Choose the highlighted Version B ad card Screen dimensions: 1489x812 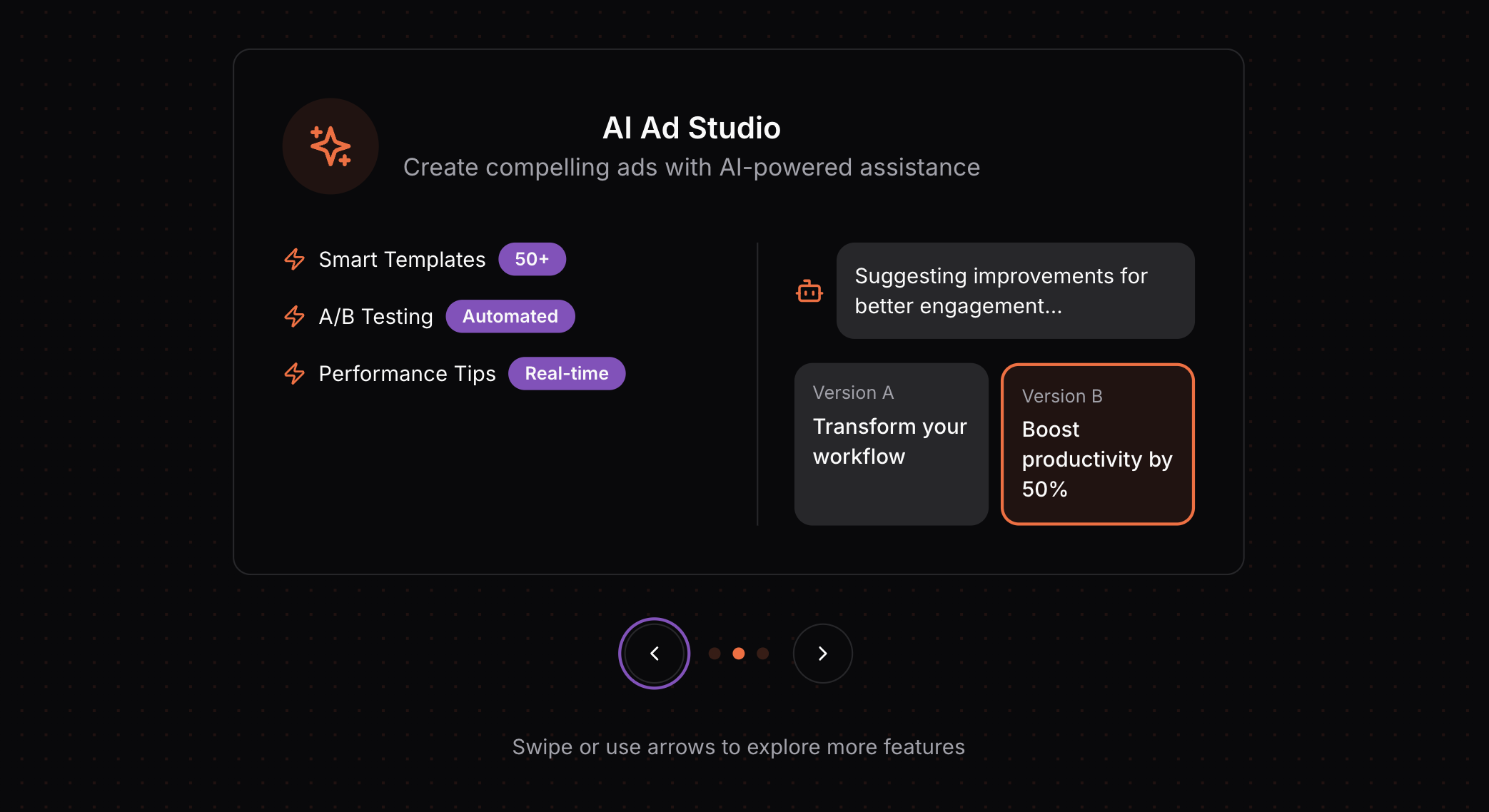tap(1097, 444)
